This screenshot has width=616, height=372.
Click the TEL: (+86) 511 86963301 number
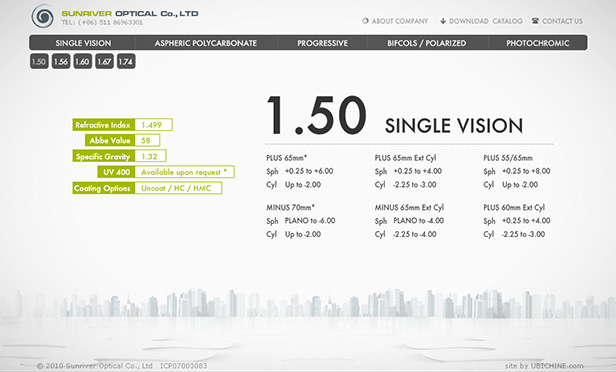point(102,22)
